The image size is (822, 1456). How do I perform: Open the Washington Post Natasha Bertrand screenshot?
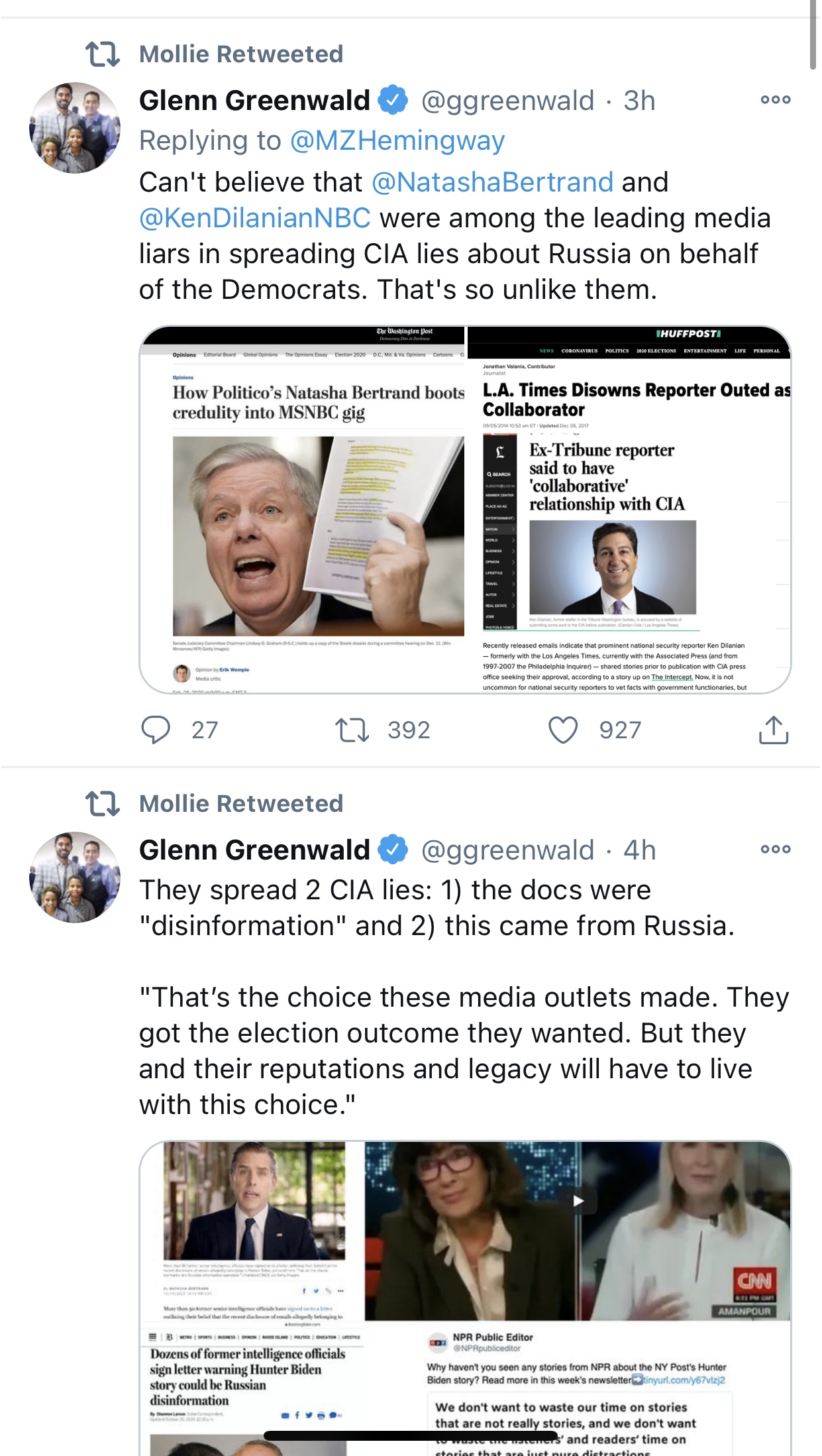tap(303, 510)
